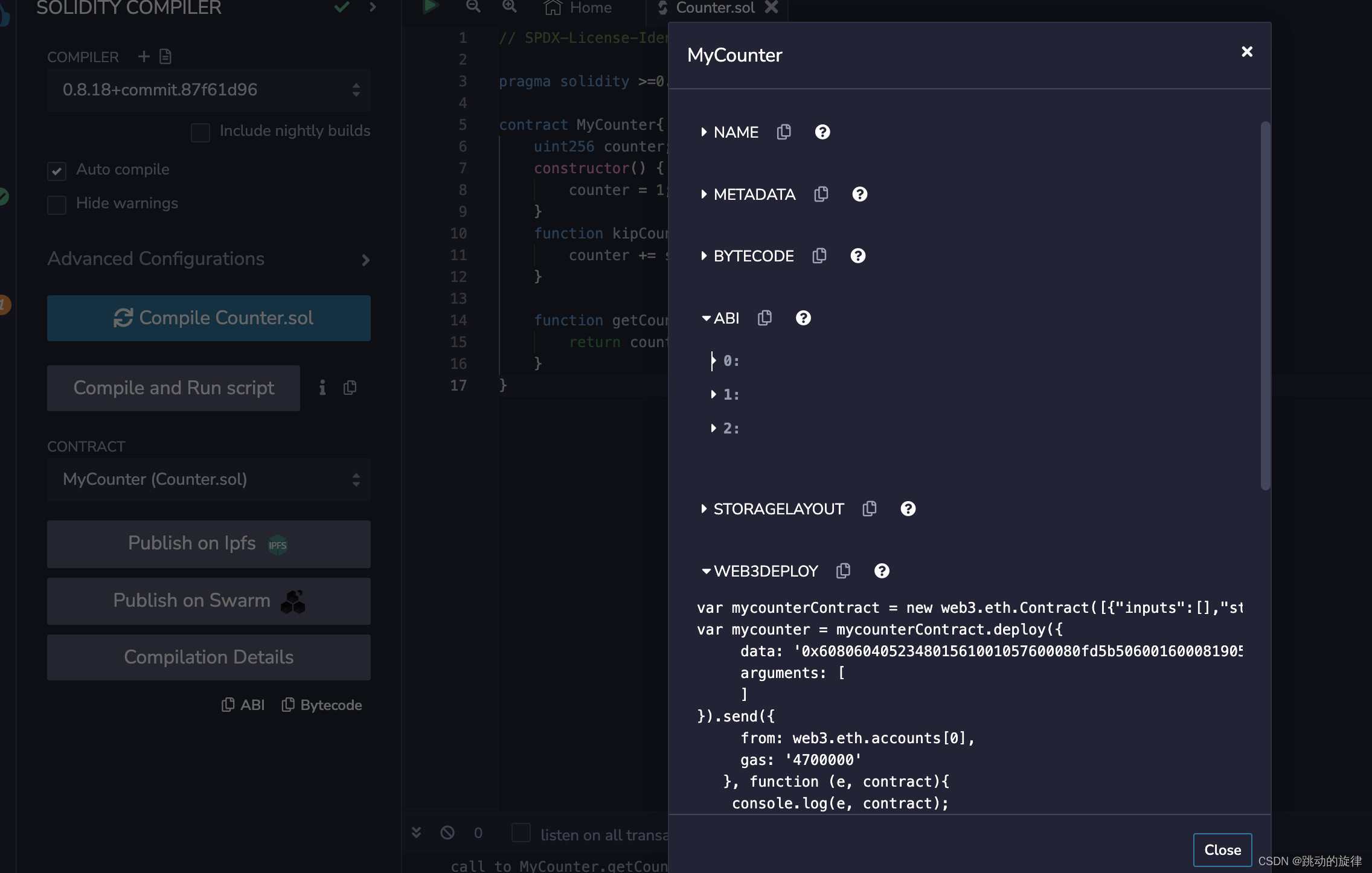Image resolution: width=1372 pixels, height=873 pixels.
Task: Click zoom in icon in editor toolbar
Action: coord(509,7)
